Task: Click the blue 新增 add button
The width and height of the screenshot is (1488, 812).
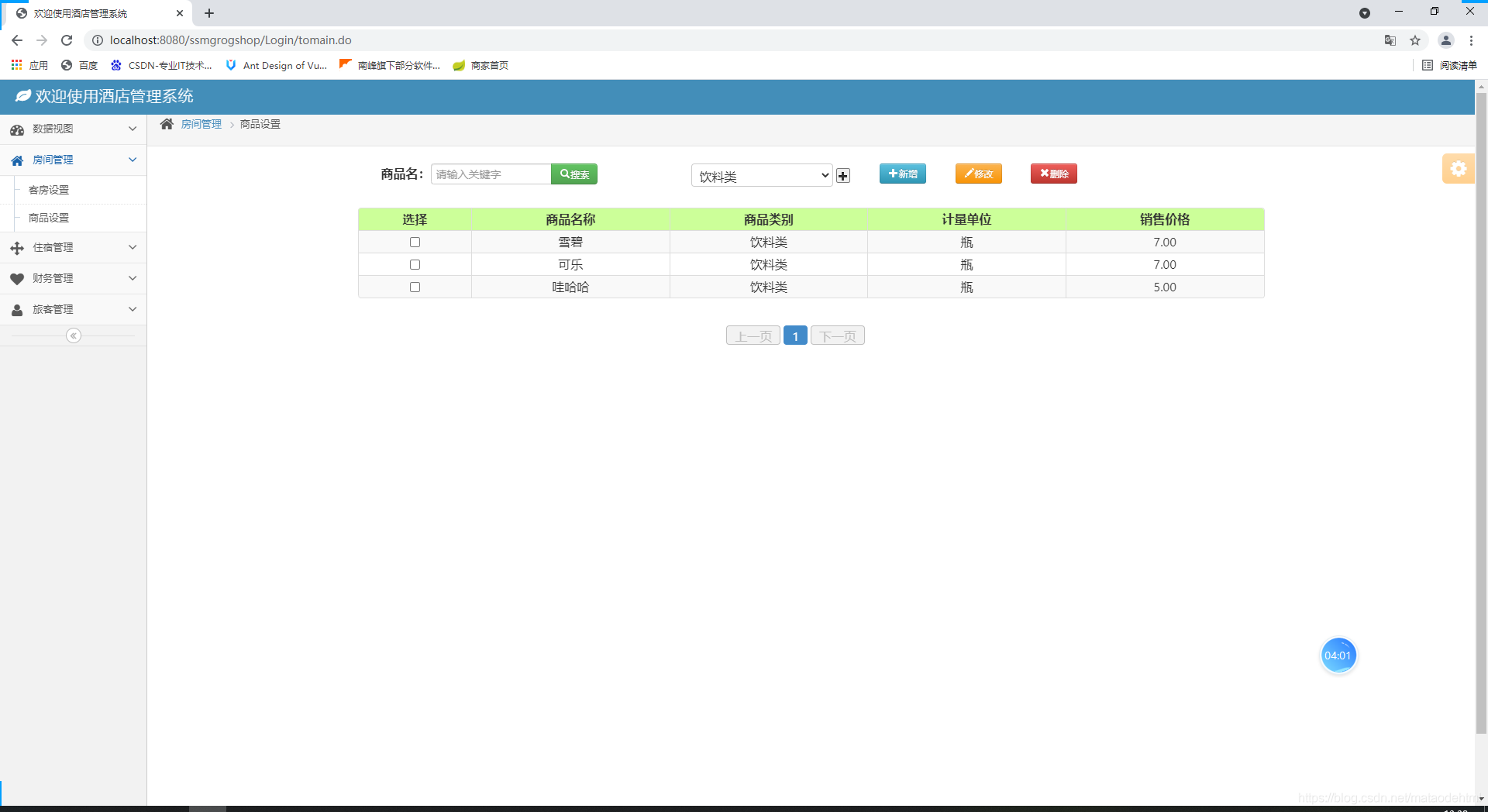Action: click(903, 174)
